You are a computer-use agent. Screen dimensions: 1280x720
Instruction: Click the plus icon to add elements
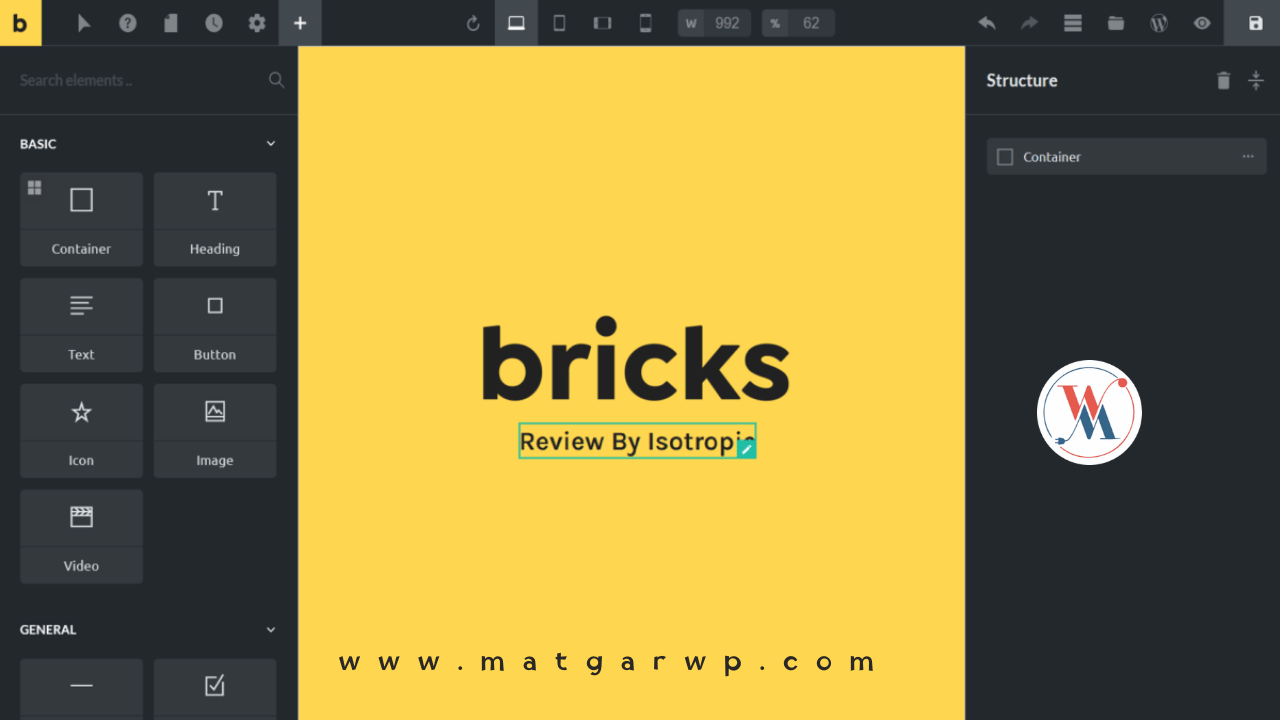click(x=300, y=23)
